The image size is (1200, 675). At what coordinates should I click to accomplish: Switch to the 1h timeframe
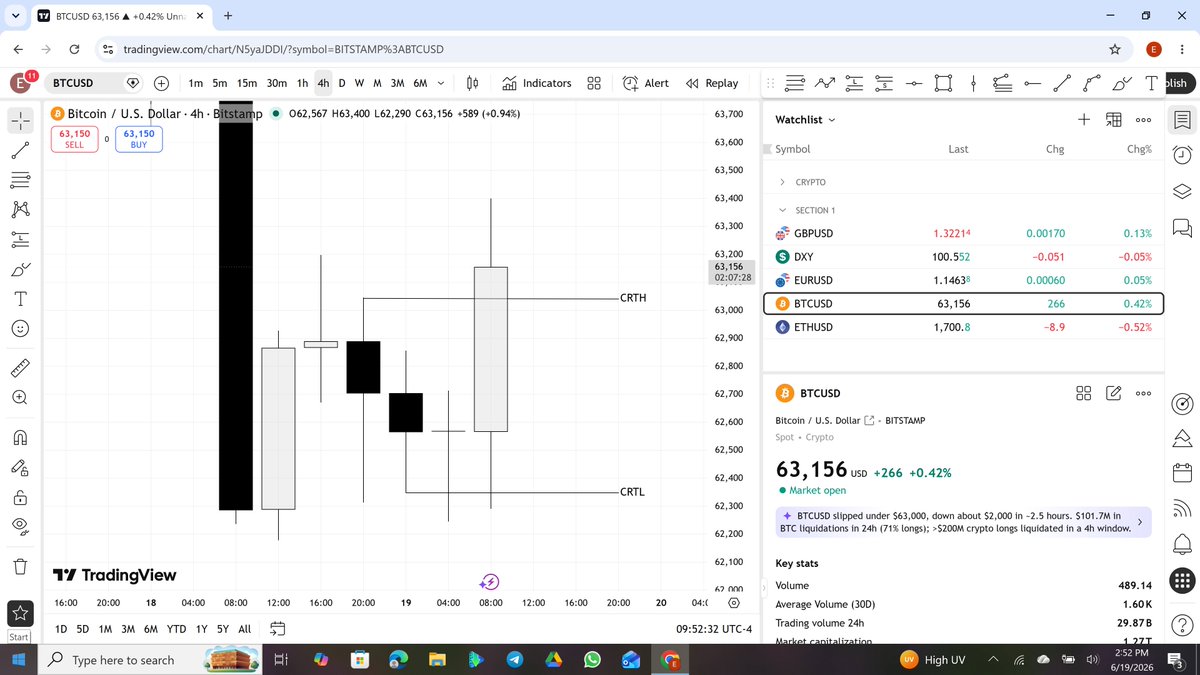(x=303, y=83)
